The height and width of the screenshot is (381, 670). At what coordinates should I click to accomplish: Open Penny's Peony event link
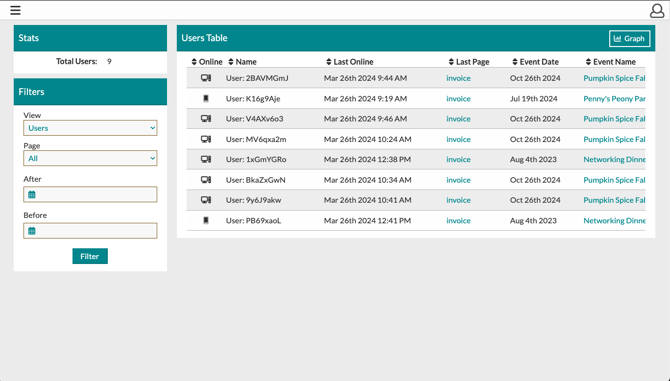tap(614, 99)
